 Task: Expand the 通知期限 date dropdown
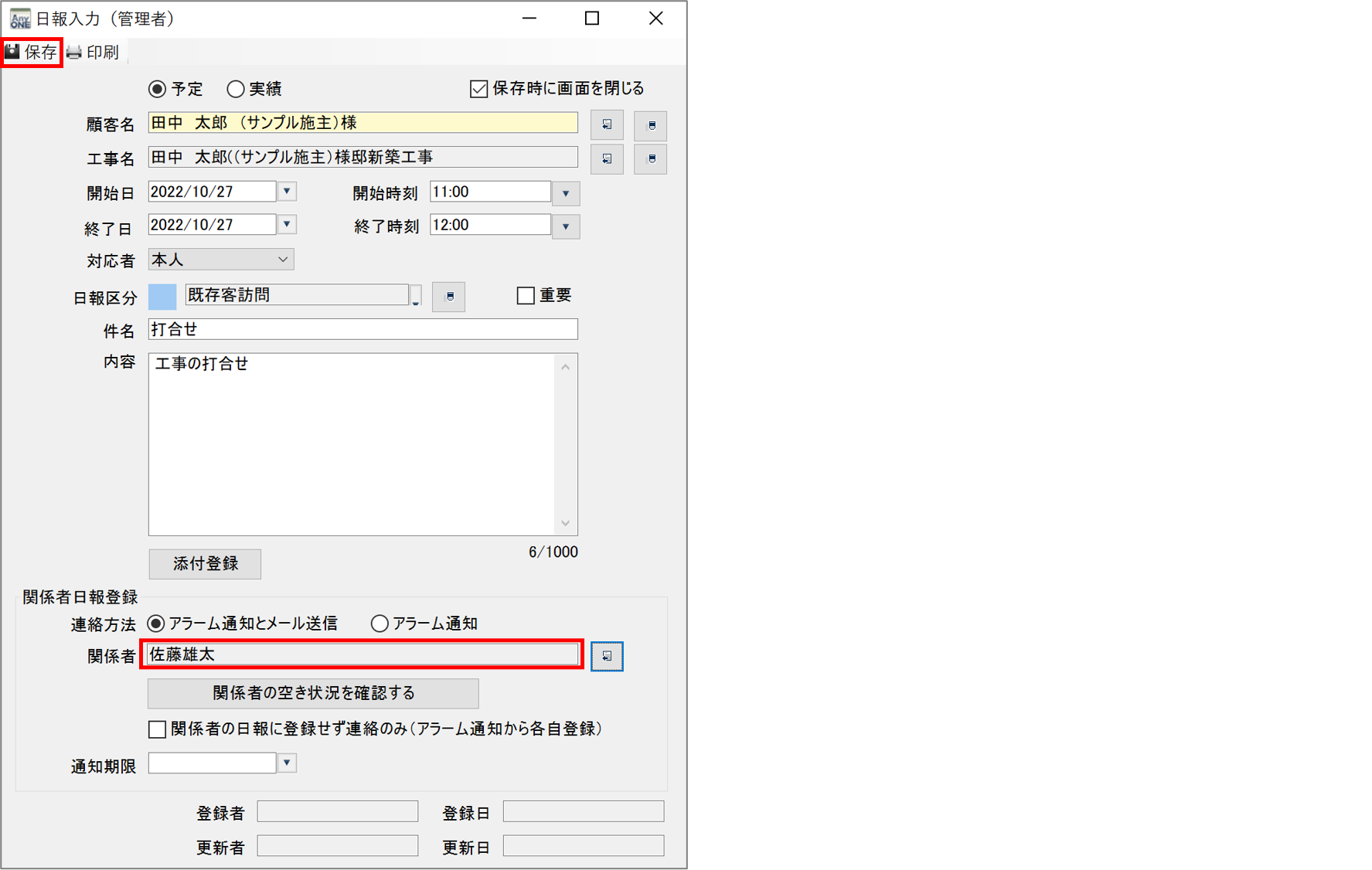click(x=287, y=763)
